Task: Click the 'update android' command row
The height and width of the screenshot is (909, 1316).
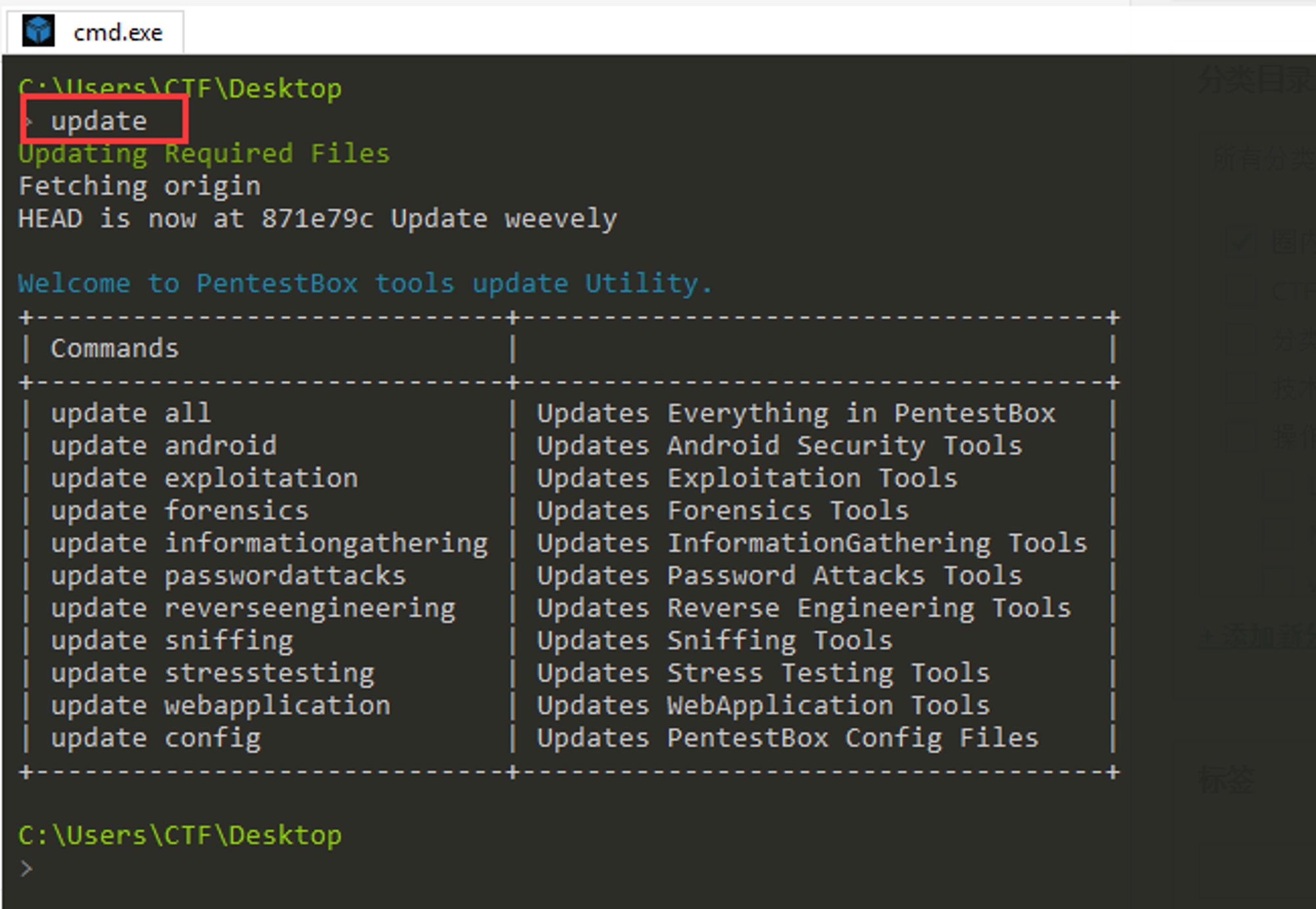Action: click(164, 446)
